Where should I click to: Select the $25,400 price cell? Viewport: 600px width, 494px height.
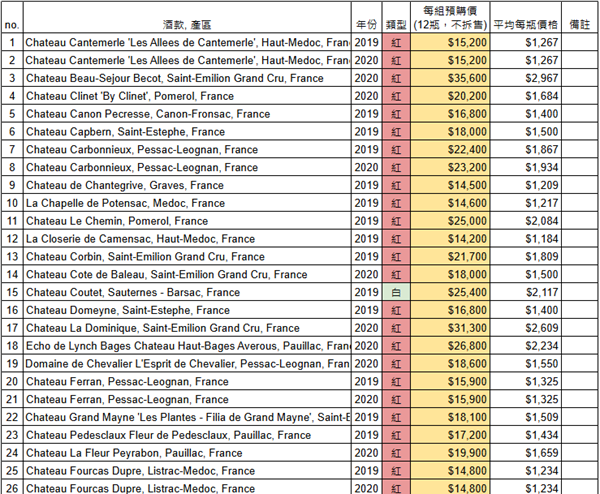click(450, 292)
